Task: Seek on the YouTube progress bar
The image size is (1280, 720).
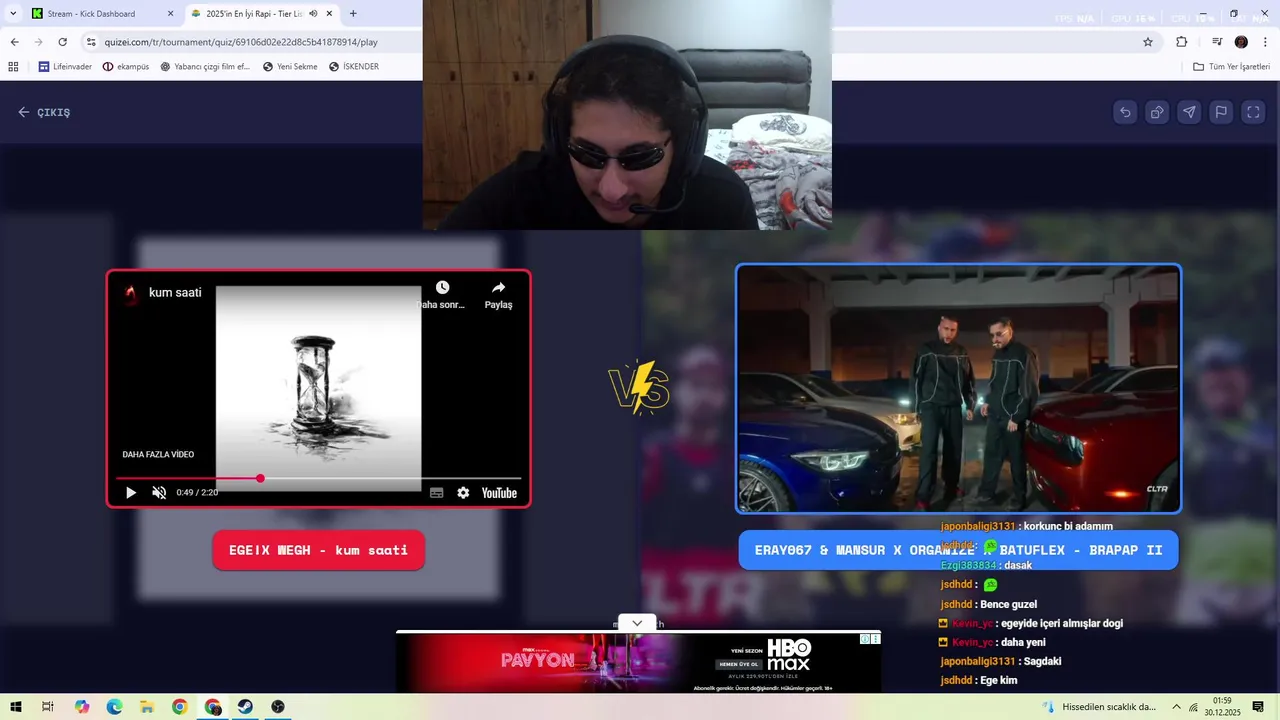Action: pos(319,478)
